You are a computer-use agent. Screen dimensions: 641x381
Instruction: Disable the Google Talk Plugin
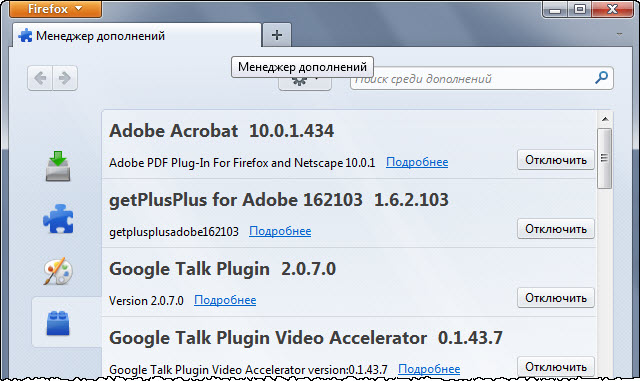point(556,298)
